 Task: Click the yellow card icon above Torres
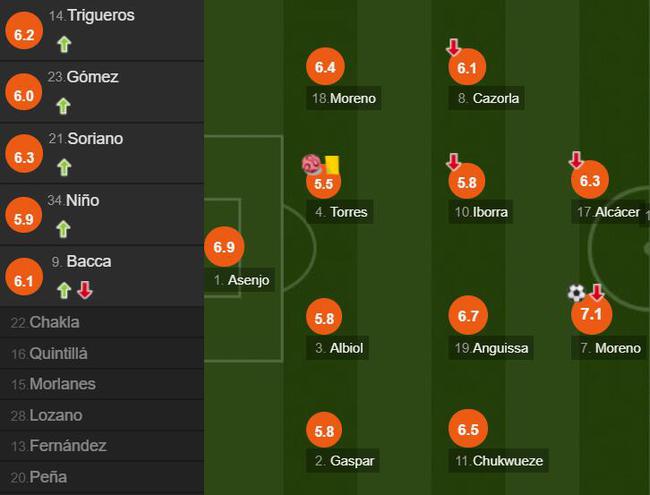pyautogui.click(x=332, y=165)
